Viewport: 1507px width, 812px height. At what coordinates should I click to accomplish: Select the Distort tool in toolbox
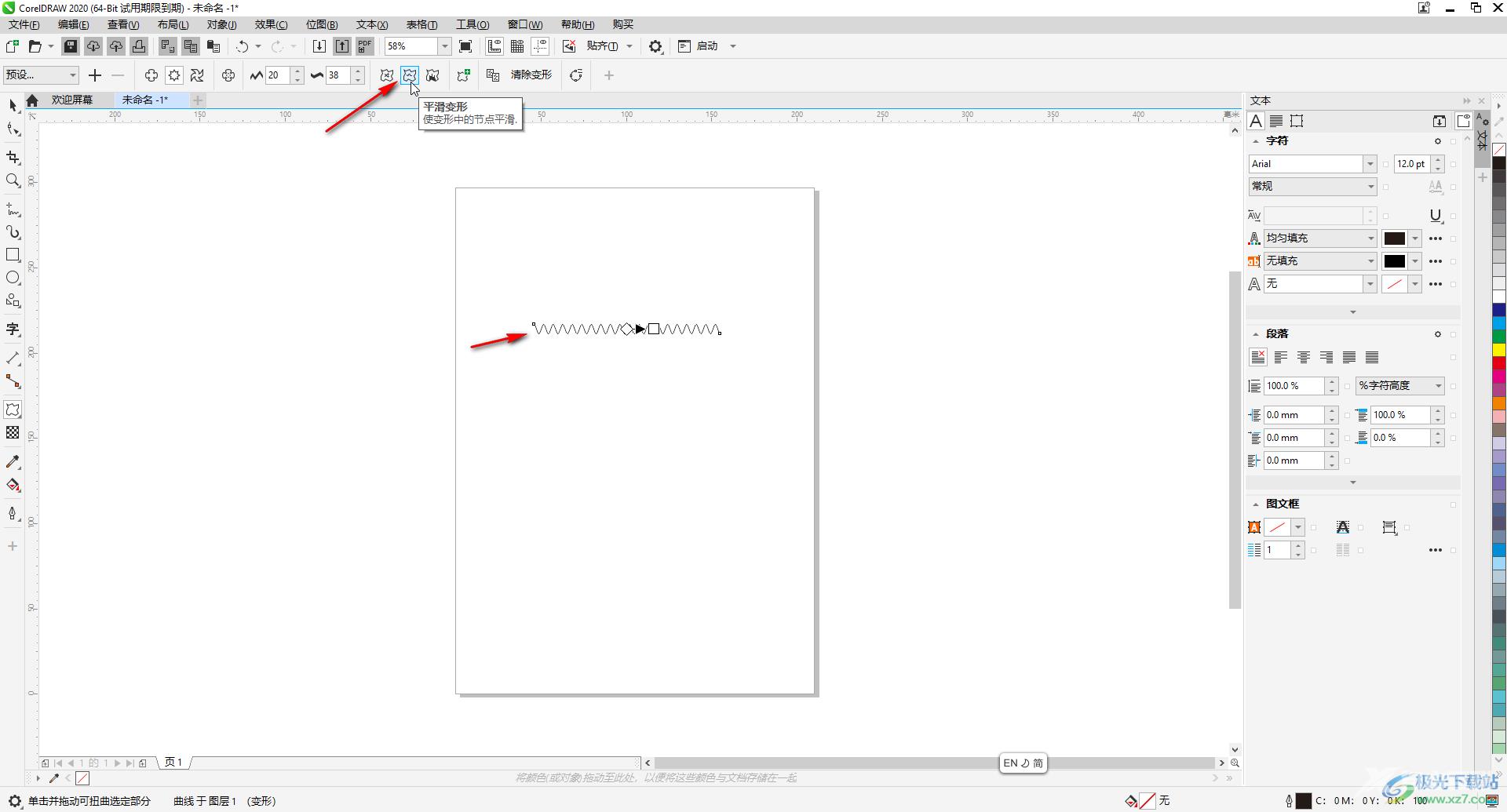tap(13, 410)
